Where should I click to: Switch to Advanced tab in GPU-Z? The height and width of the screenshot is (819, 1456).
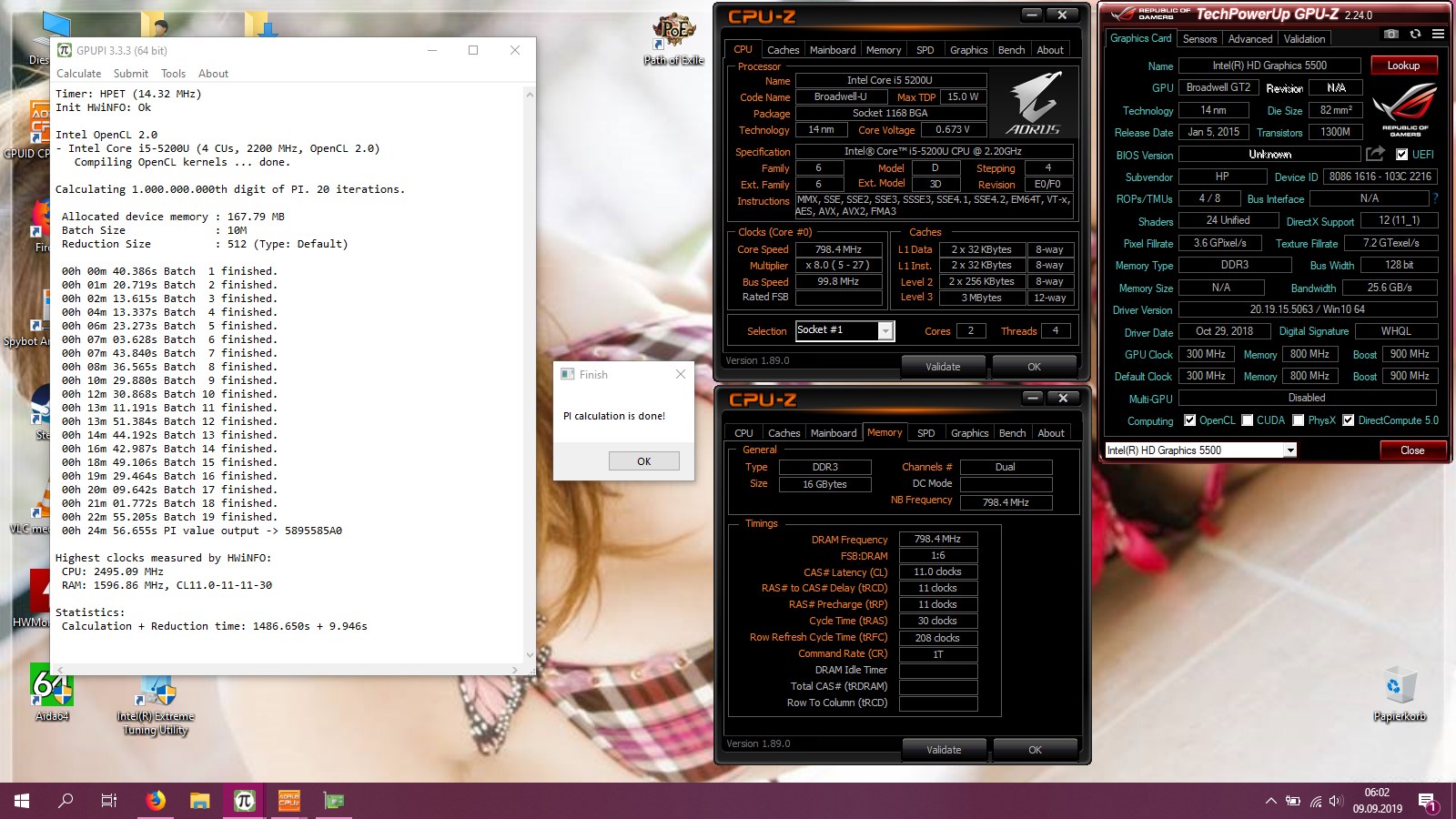[1250, 39]
